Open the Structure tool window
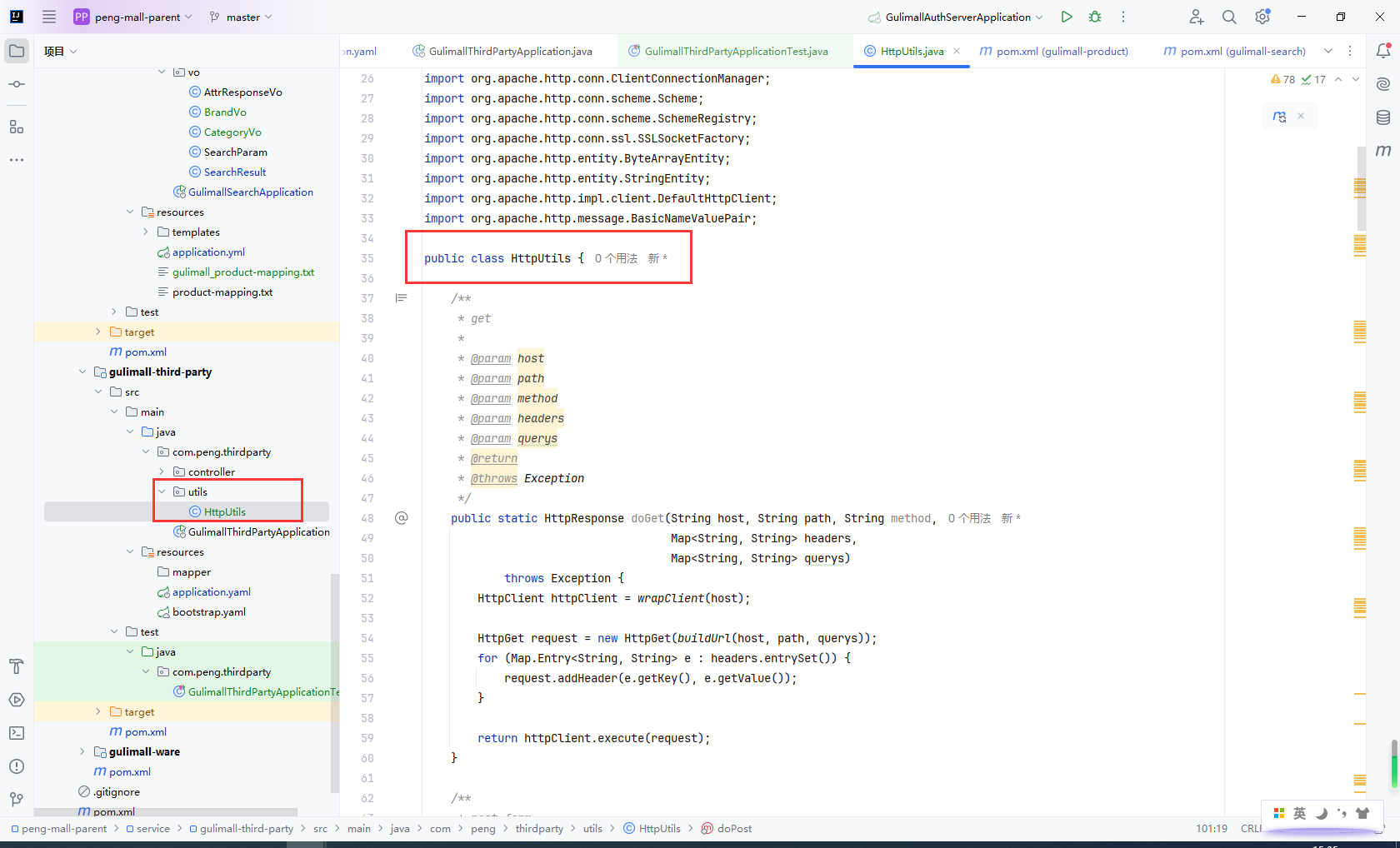 point(17,127)
